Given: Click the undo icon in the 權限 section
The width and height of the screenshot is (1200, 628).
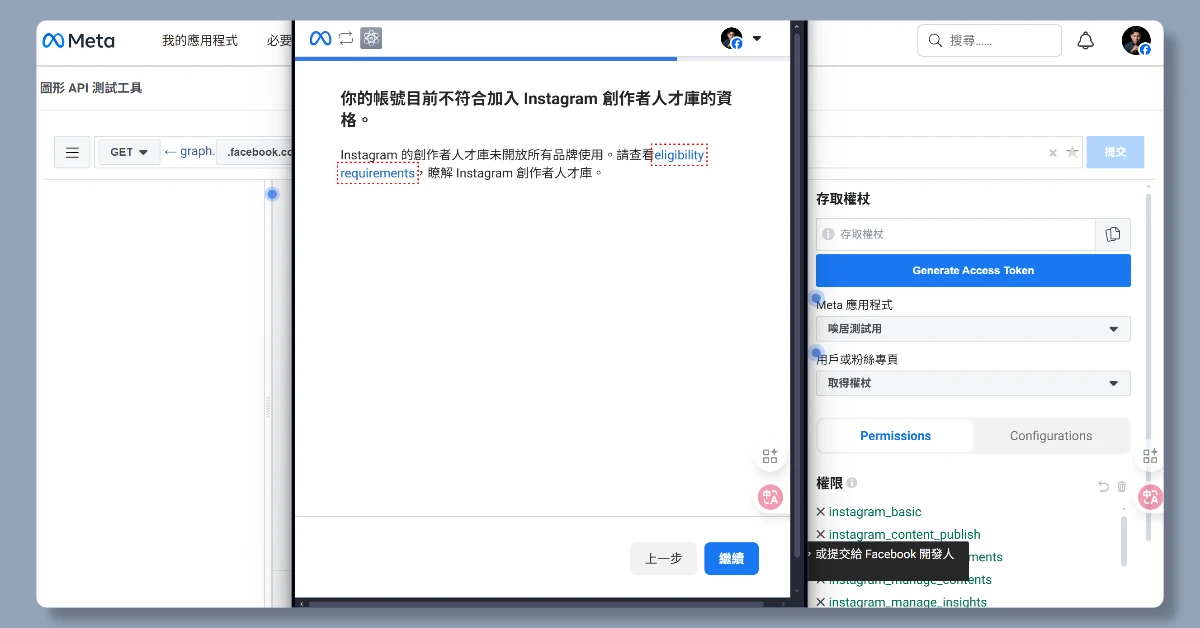Looking at the screenshot, I should tap(1104, 486).
